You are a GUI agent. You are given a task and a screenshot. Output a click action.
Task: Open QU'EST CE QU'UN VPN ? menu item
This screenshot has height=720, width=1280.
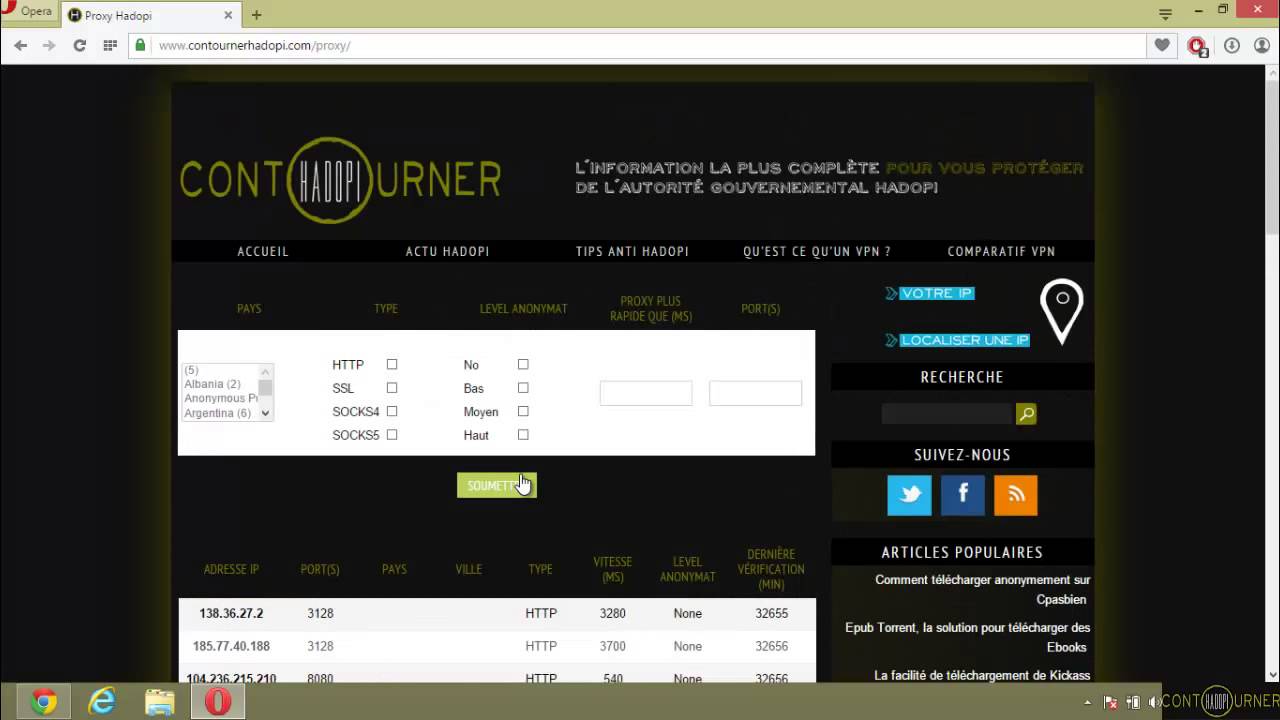(817, 251)
